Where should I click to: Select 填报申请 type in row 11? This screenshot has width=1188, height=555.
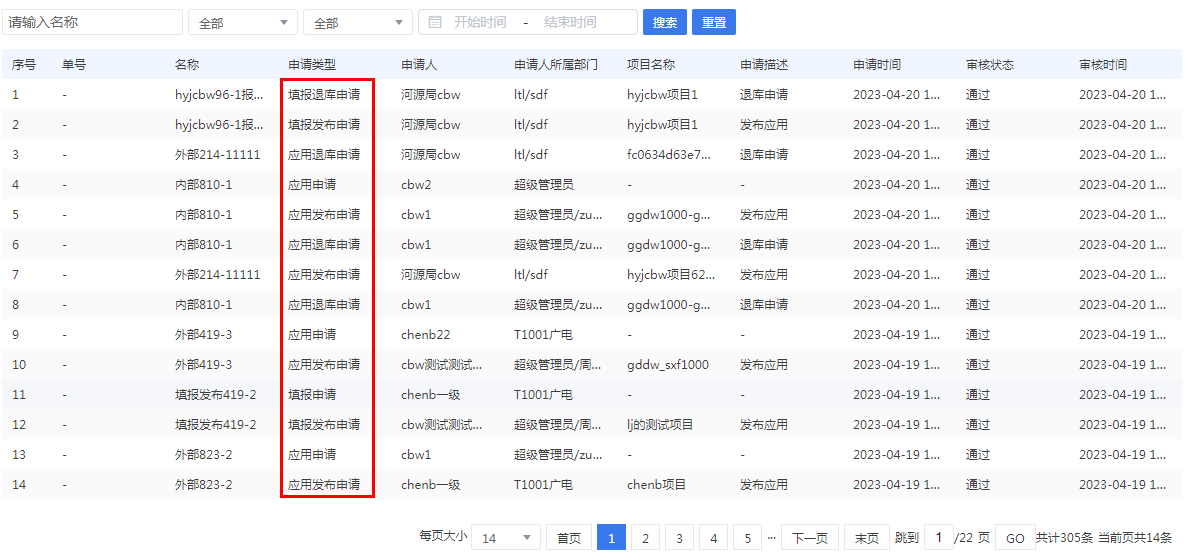(x=312, y=394)
